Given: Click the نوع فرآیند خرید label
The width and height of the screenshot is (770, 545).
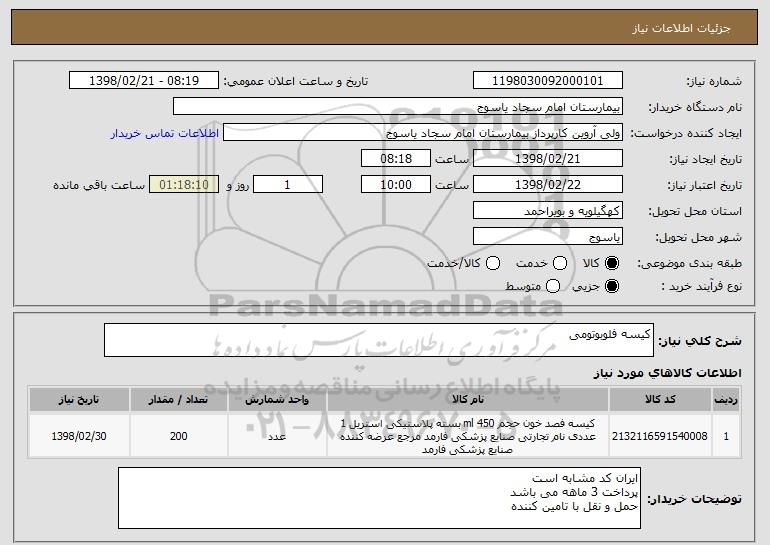Looking at the screenshot, I should tap(701, 286).
